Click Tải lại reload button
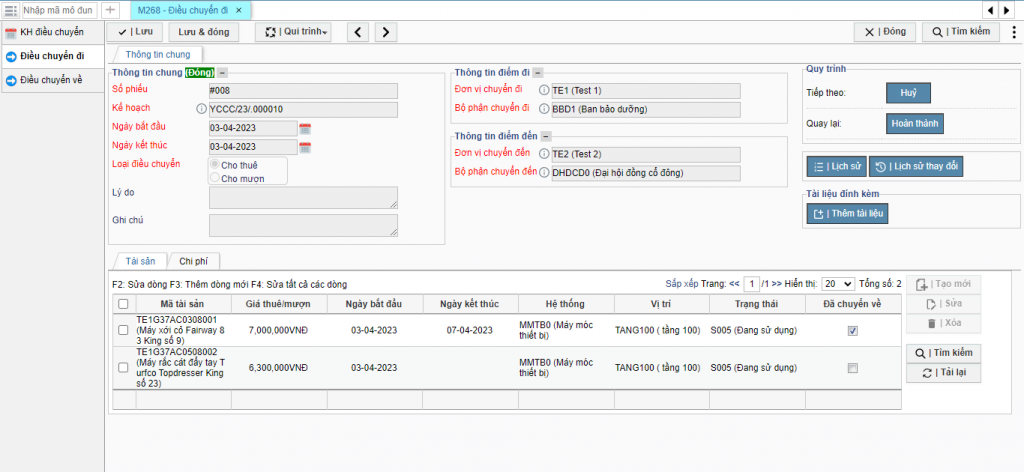Screen dimensions: 1024x472 pyautogui.click(x=943, y=373)
